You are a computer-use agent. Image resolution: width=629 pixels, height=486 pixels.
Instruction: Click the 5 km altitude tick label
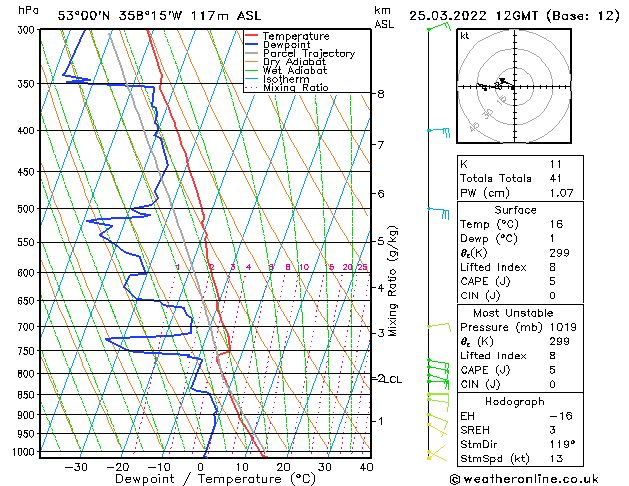381,241
